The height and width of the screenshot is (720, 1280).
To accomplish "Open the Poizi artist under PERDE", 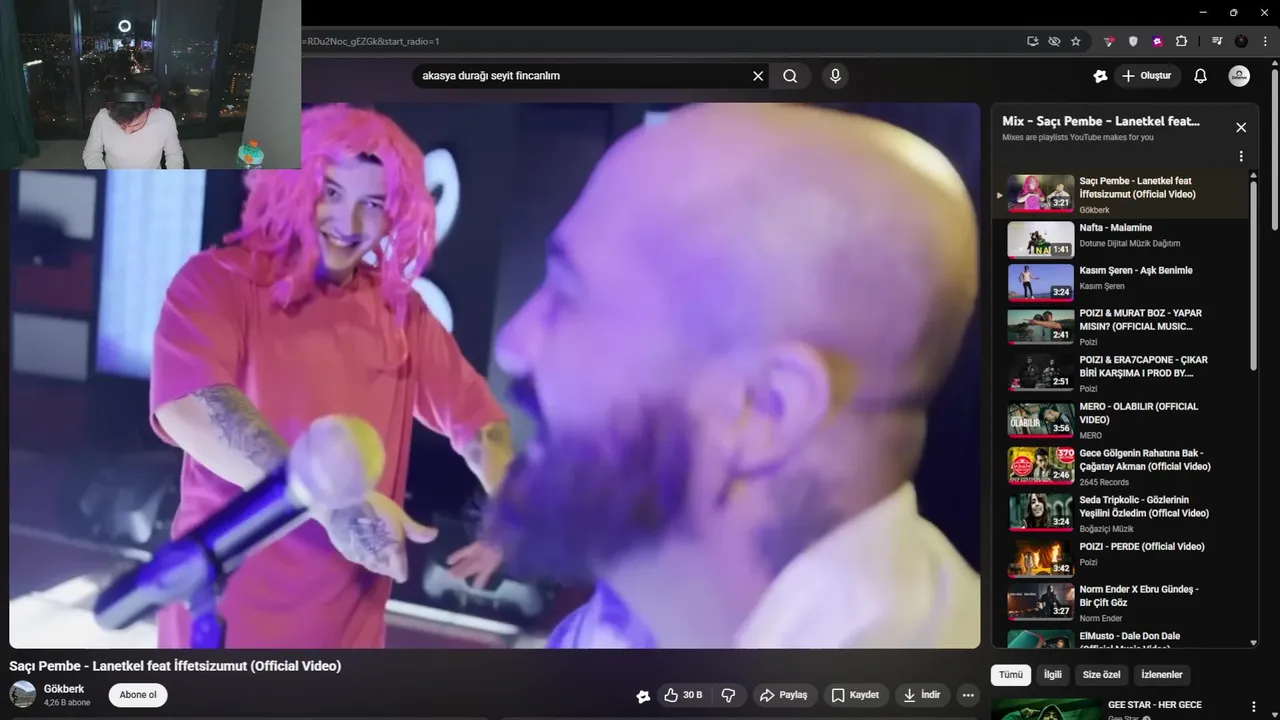I will pos(1088,562).
